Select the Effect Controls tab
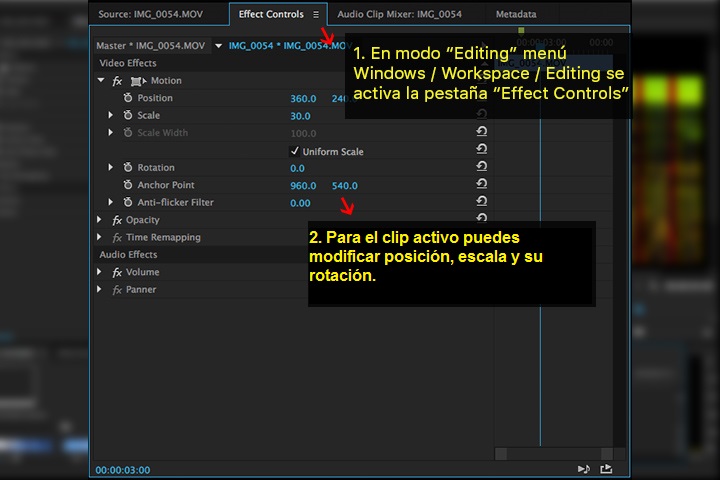The image size is (720, 480). coord(271,14)
